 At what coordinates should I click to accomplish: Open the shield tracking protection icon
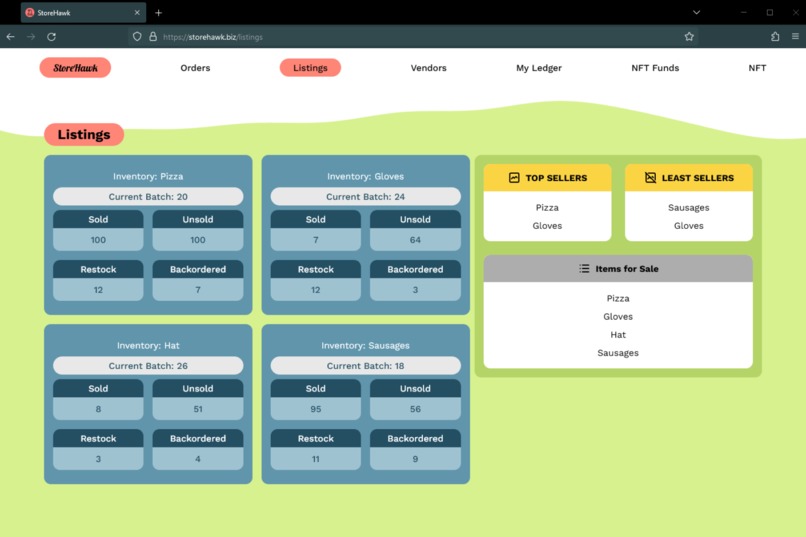coord(137,36)
